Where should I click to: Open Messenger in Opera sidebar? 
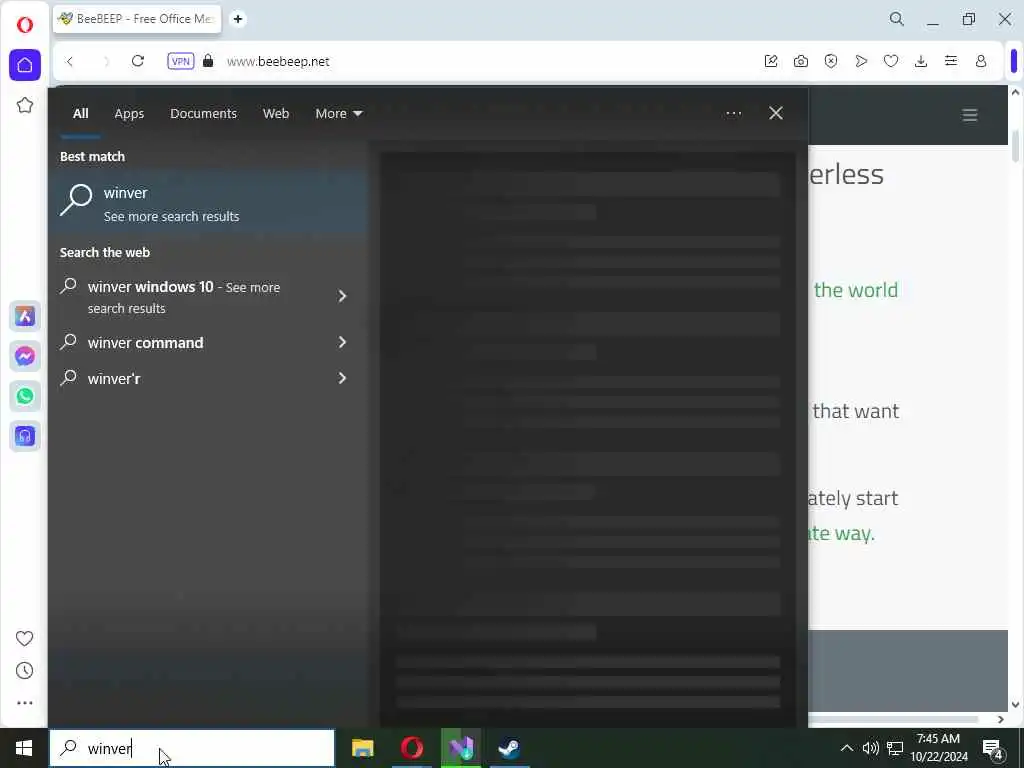click(x=25, y=357)
